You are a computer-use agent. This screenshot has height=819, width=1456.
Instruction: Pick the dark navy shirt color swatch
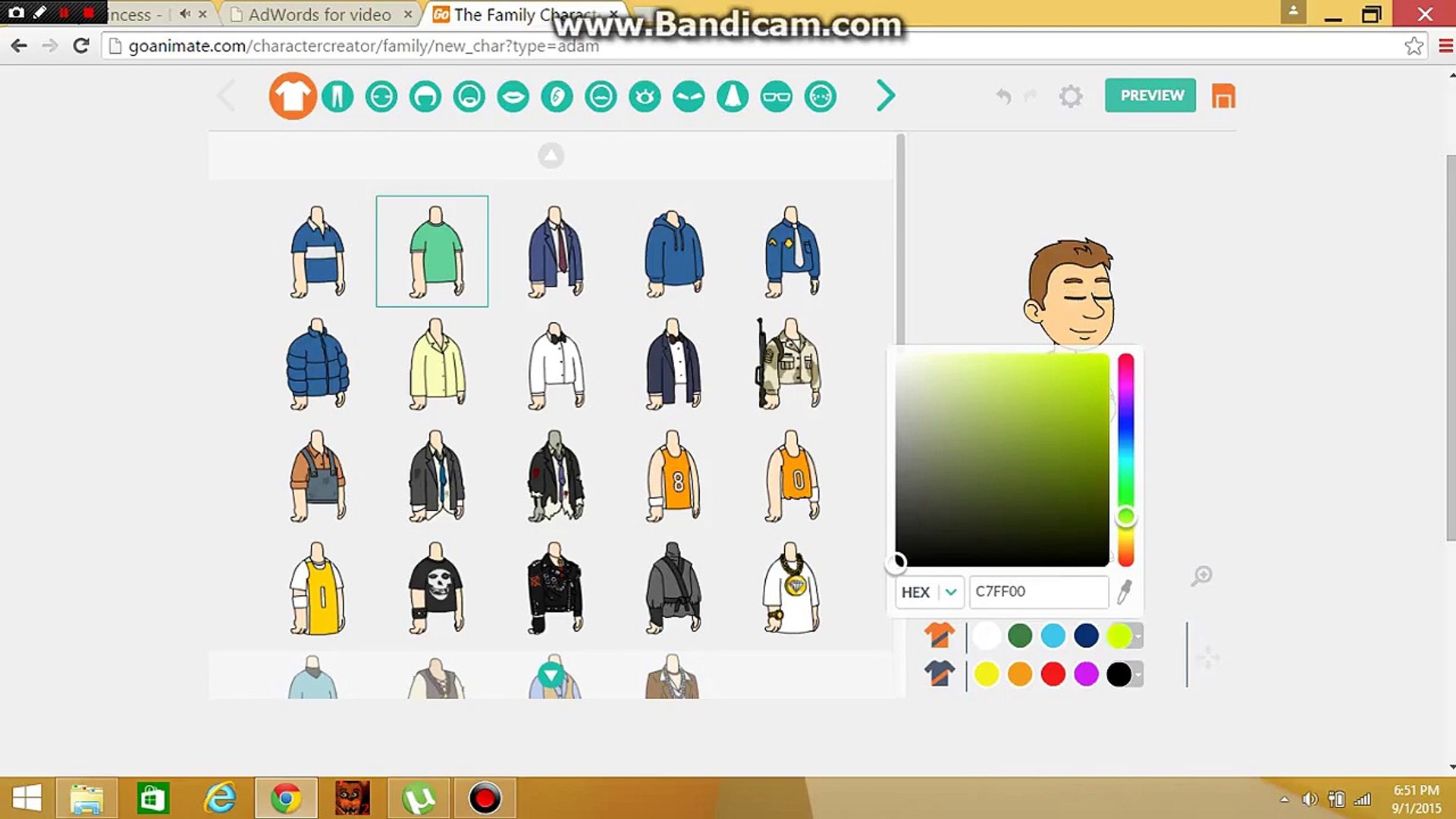1086,635
